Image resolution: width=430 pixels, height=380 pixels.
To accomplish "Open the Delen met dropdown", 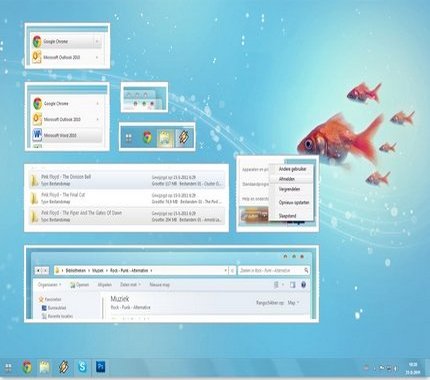I will [x=130, y=285].
